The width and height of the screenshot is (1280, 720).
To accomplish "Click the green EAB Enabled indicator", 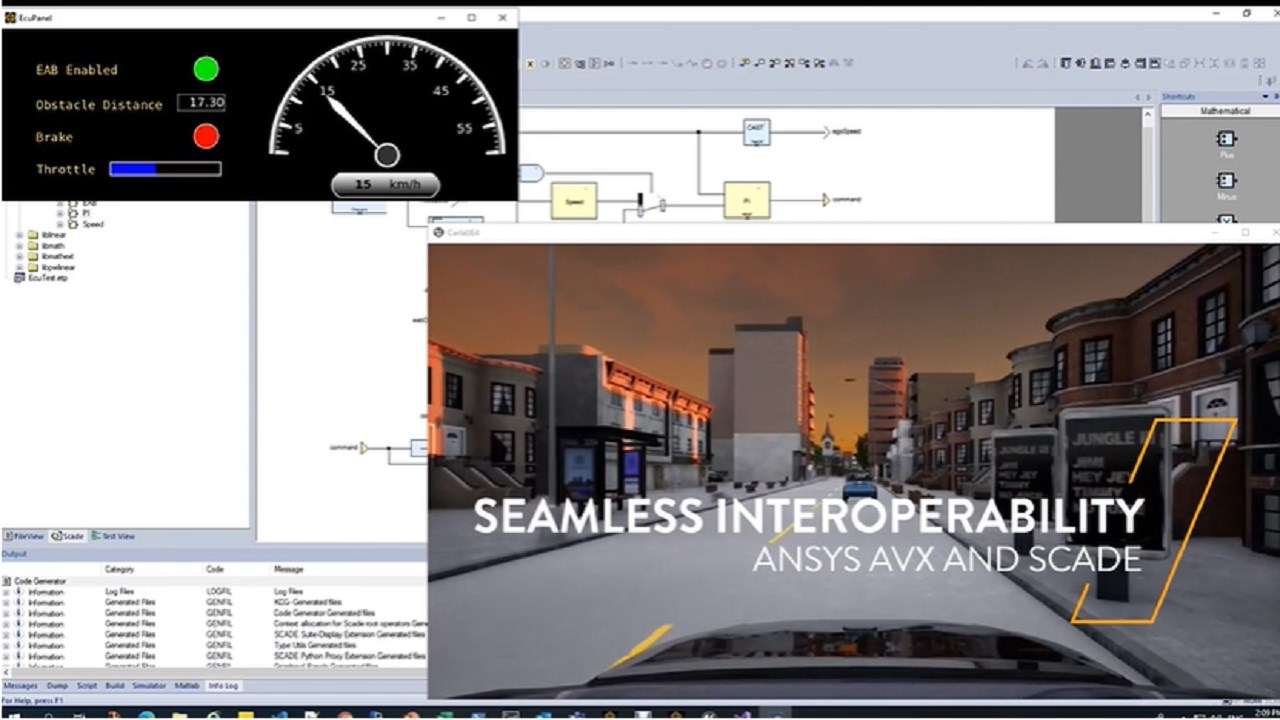I will pos(206,69).
